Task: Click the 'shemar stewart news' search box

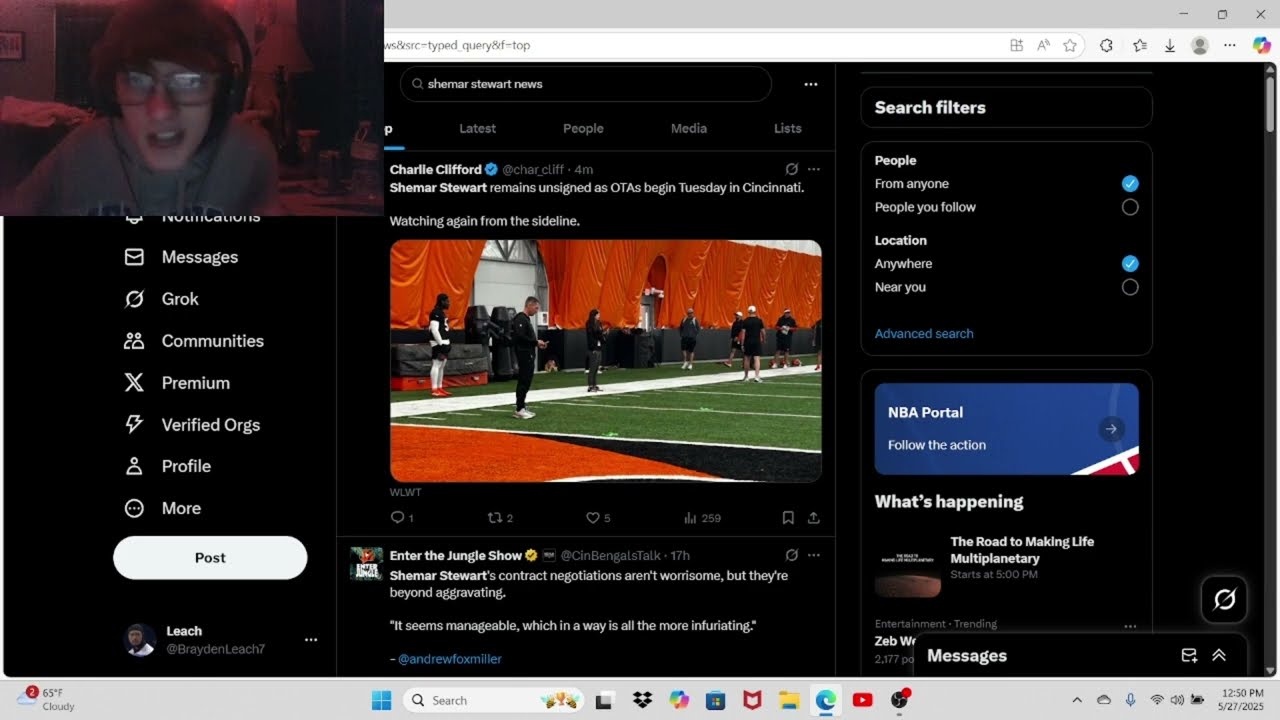Action: click(x=586, y=84)
